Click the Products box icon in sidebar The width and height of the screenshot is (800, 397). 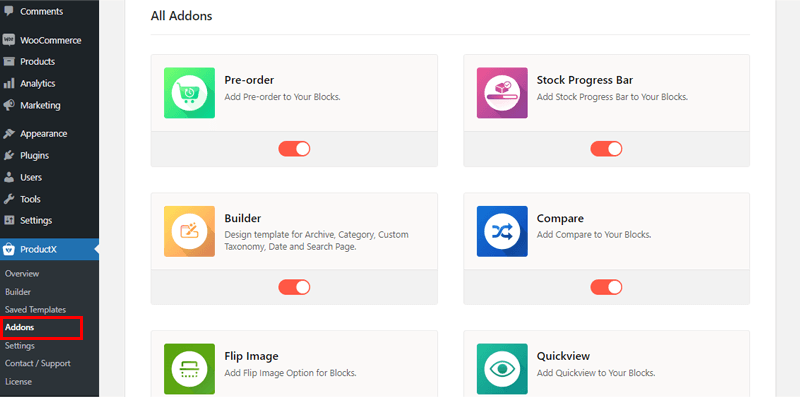(9, 62)
